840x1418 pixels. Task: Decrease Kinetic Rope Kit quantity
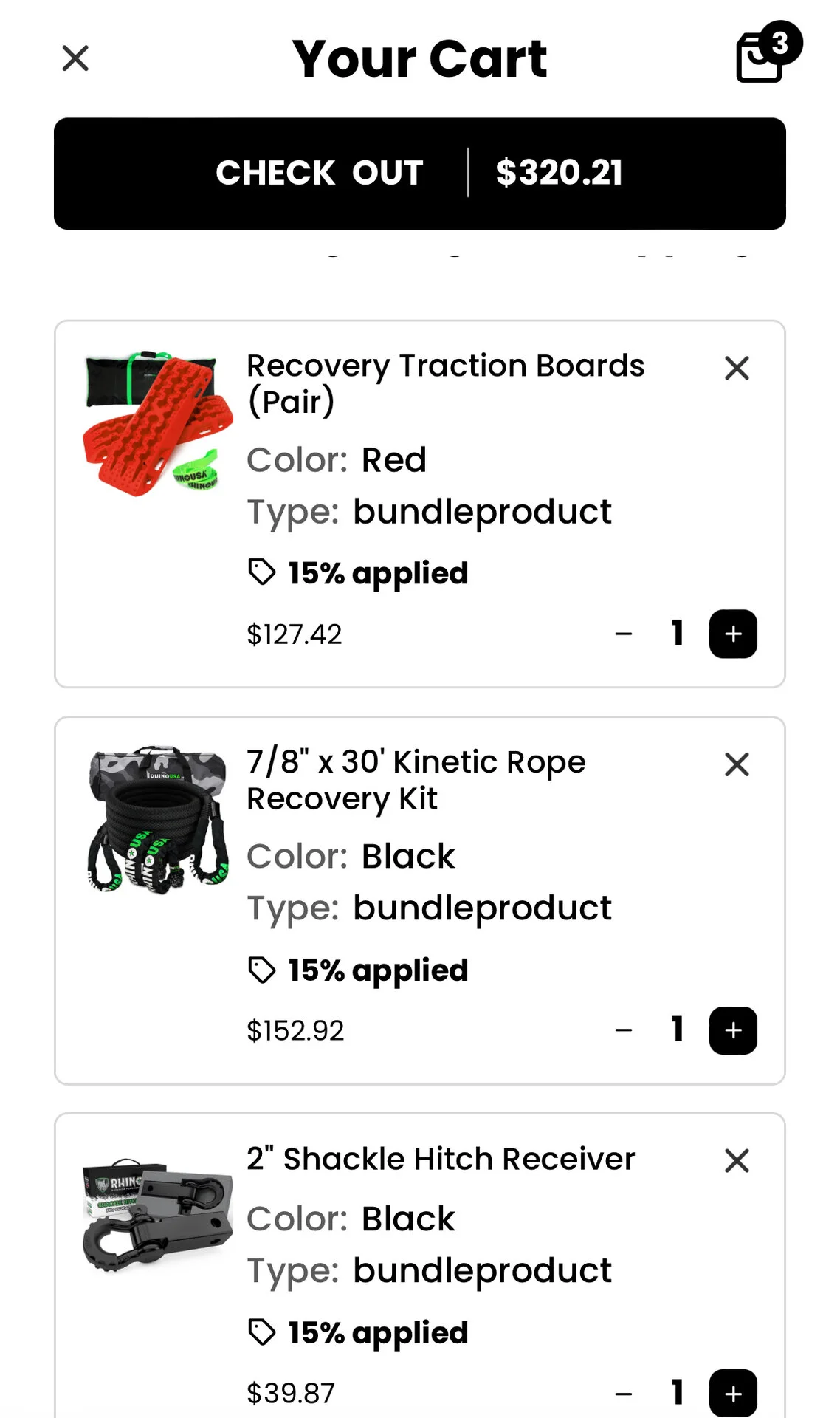624,1030
